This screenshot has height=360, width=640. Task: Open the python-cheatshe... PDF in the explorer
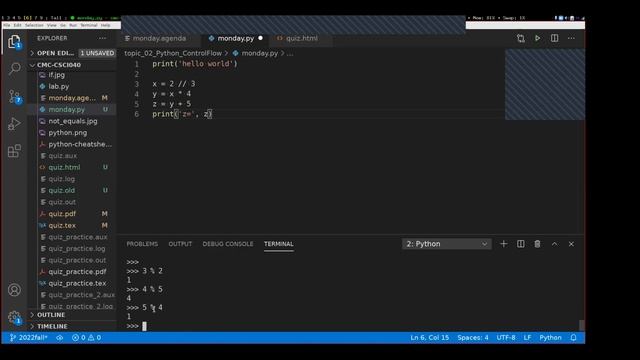[x=80, y=144]
